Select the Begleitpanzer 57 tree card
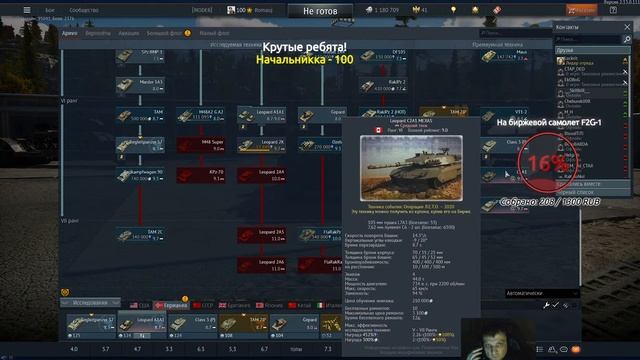640x360 pixels. [x=140, y=146]
